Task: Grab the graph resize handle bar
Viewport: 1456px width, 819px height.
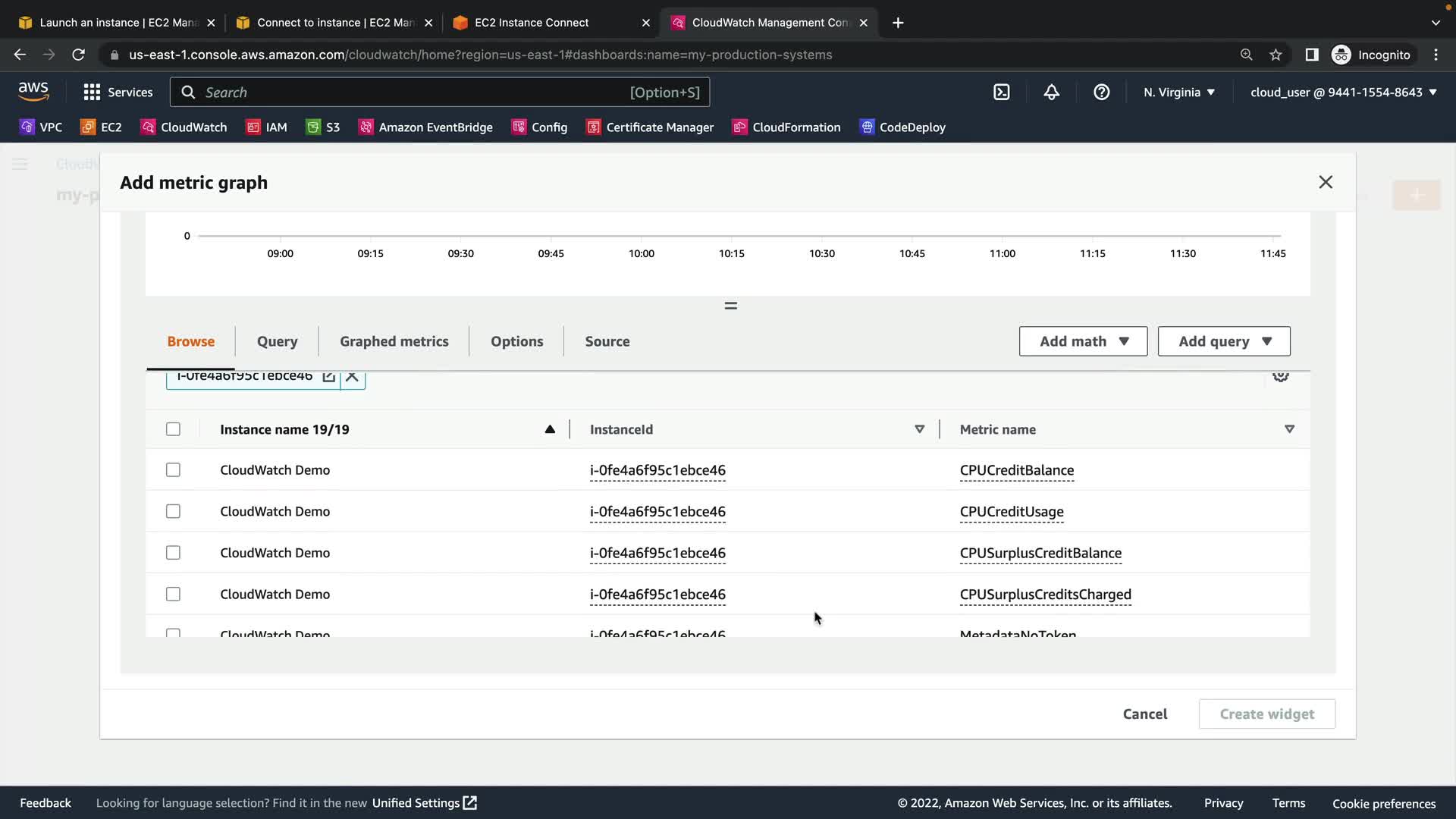Action: [x=730, y=306]
